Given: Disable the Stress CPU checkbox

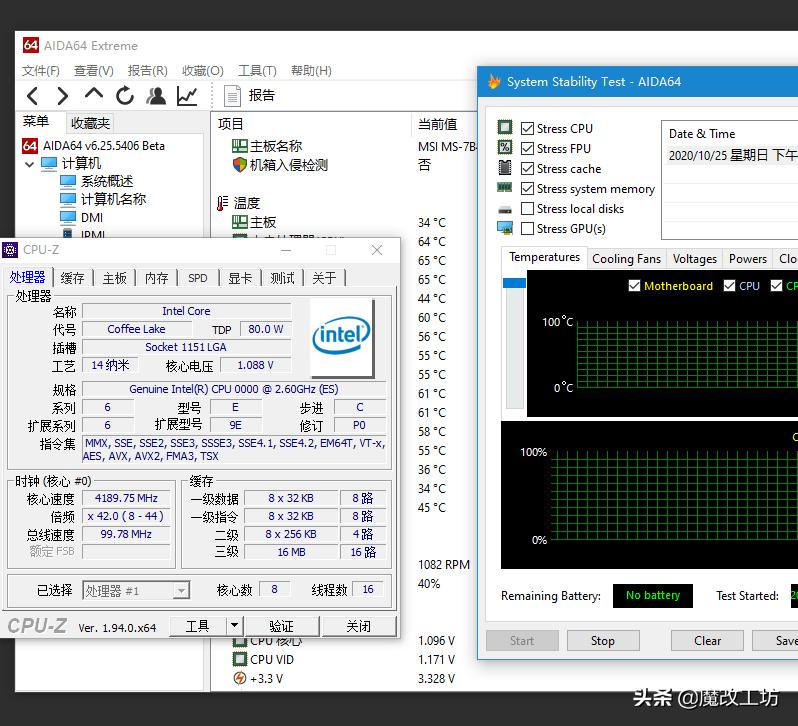Looking at the screenshot, I should (x=527, y=128).
